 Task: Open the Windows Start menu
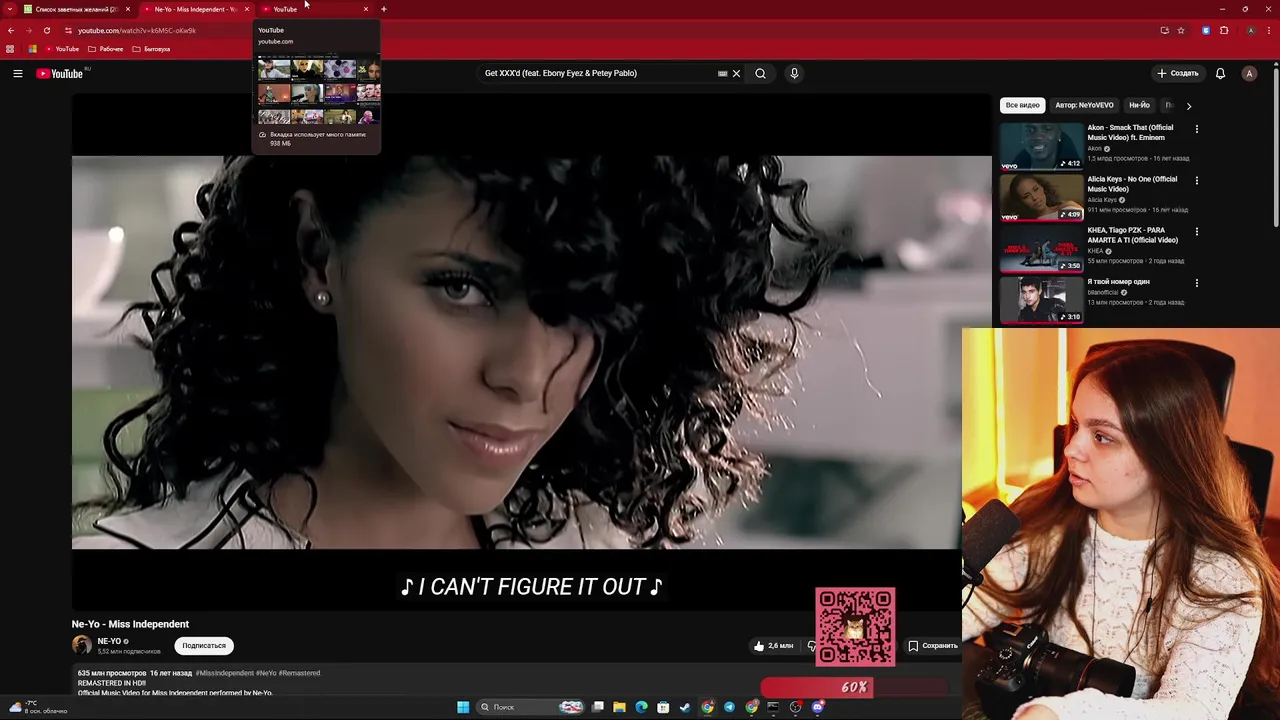tap(463, 707)
